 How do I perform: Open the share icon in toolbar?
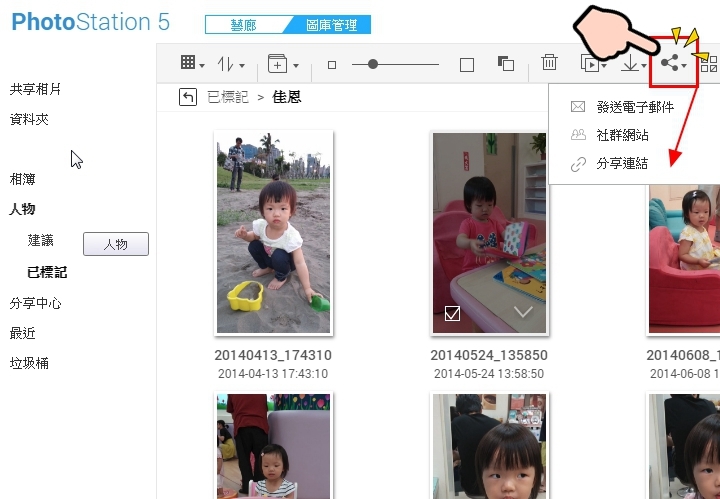point(669,63)
